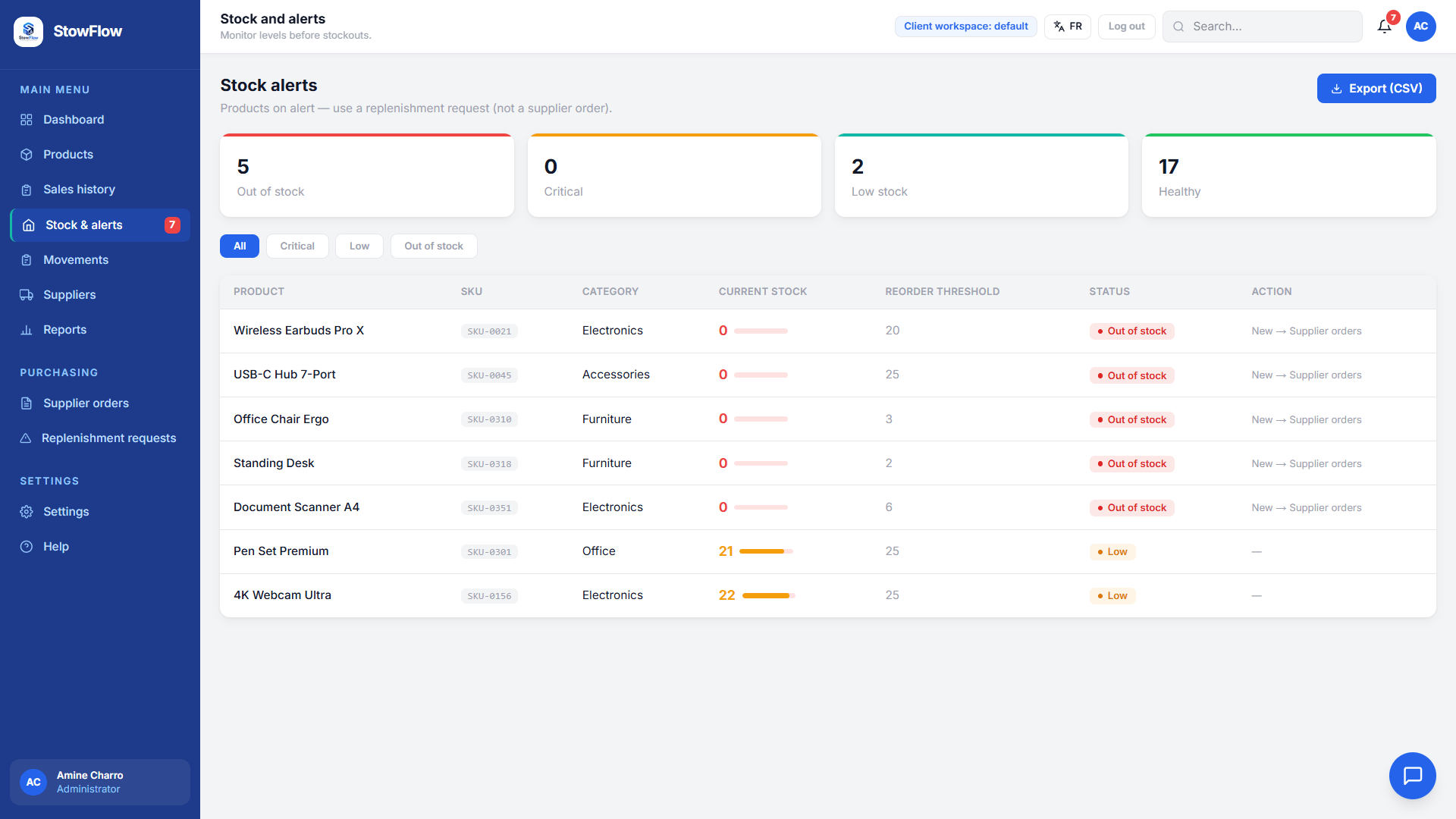Click the Healthy summary card
The height and width of the screenshot is (819, 1456).
(x=1288, y=176)
